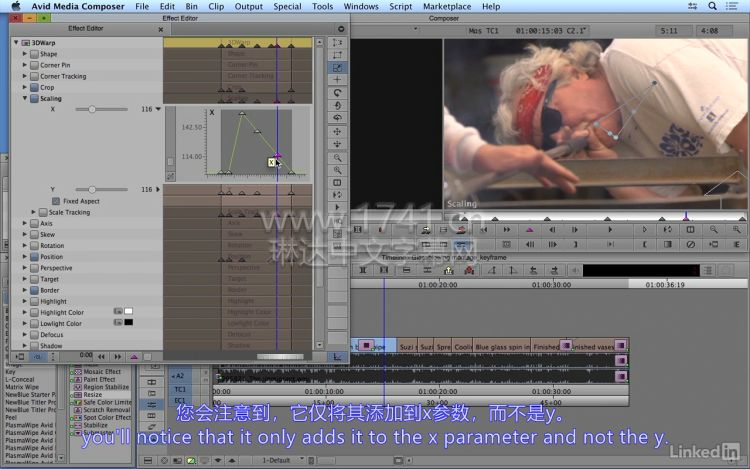Click the play preview arrow in Effect Editor toolbar

pyautogui.click(x=337, y=207)
